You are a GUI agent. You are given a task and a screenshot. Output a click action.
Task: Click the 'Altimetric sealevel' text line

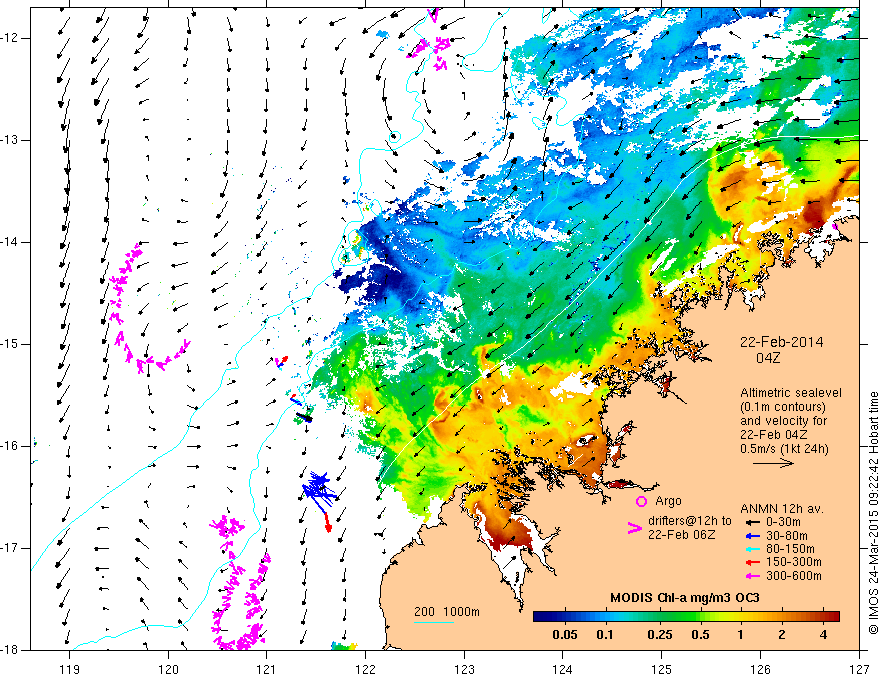pos(791,393)
